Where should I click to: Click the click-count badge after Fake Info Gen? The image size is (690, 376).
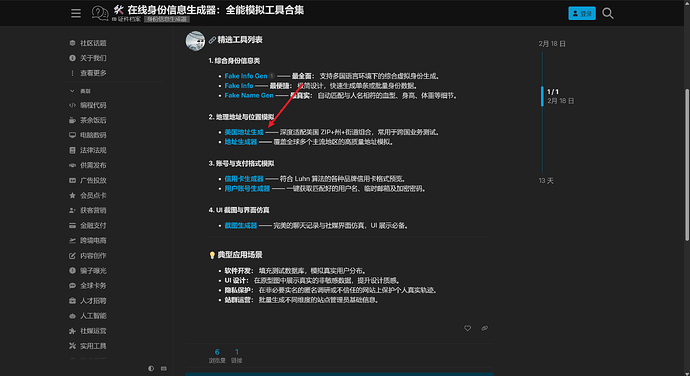point(272,76)
